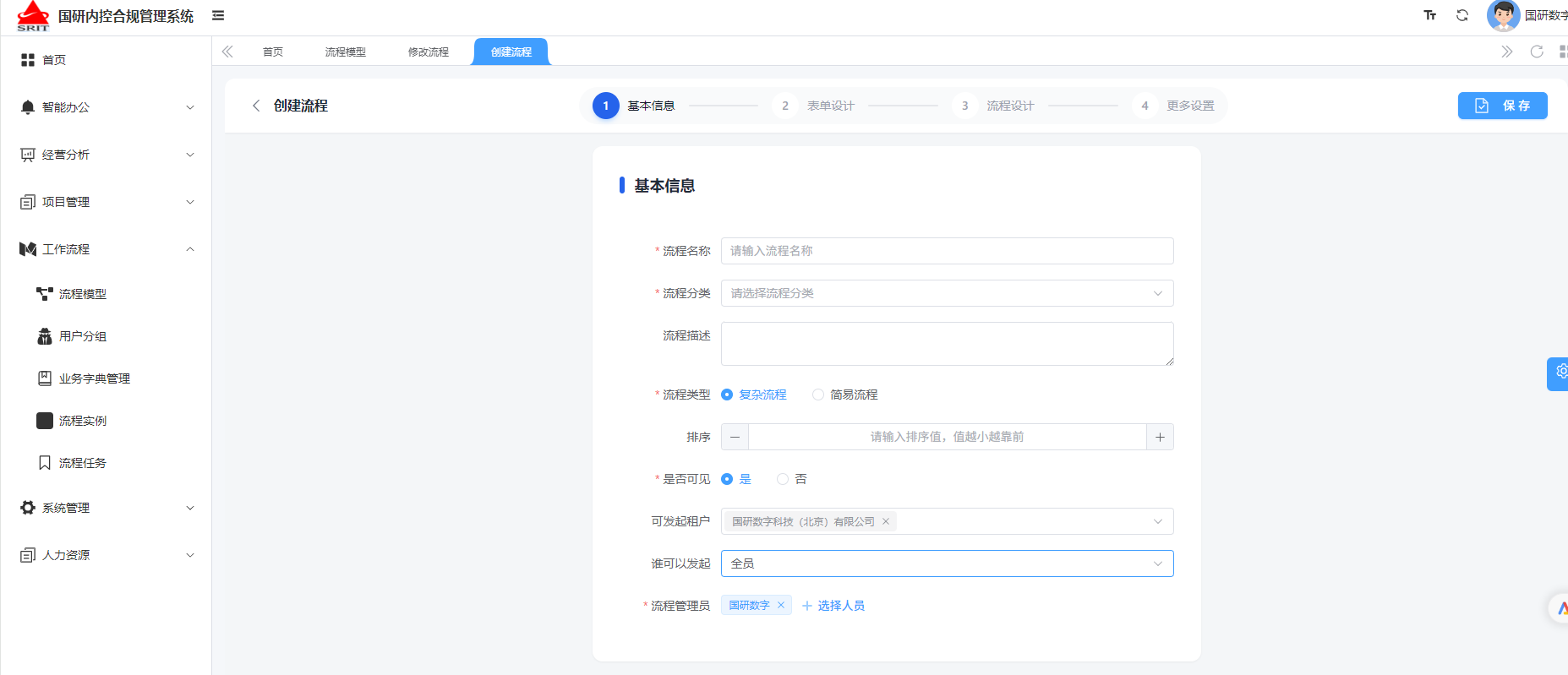Remove 国研数字科技（北京）有限公司 tenant tag
1568x675 pixels.
click(886, 521)
